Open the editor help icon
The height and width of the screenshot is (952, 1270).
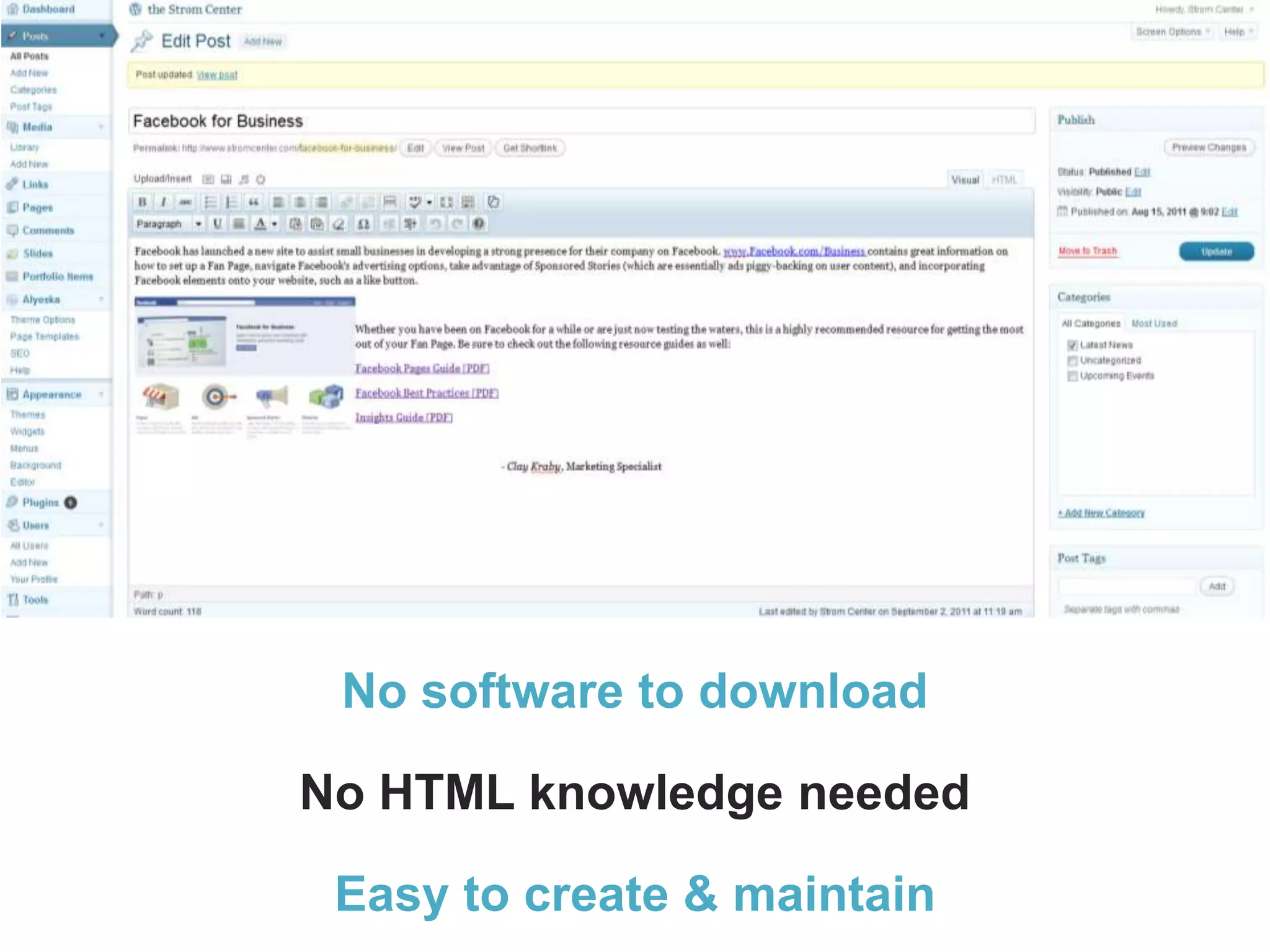coord(479,224)
